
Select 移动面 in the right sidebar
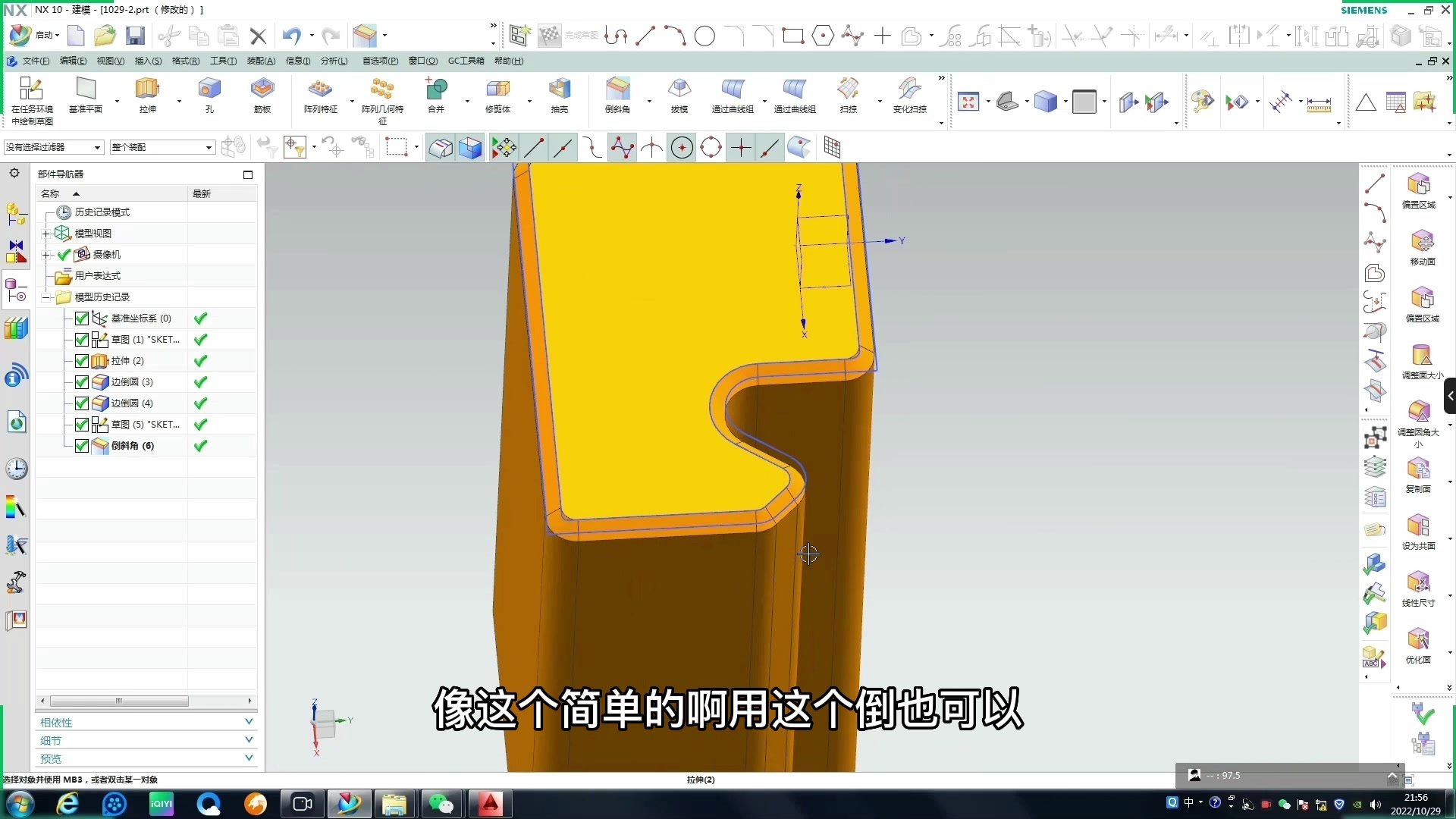[1421, 248]
